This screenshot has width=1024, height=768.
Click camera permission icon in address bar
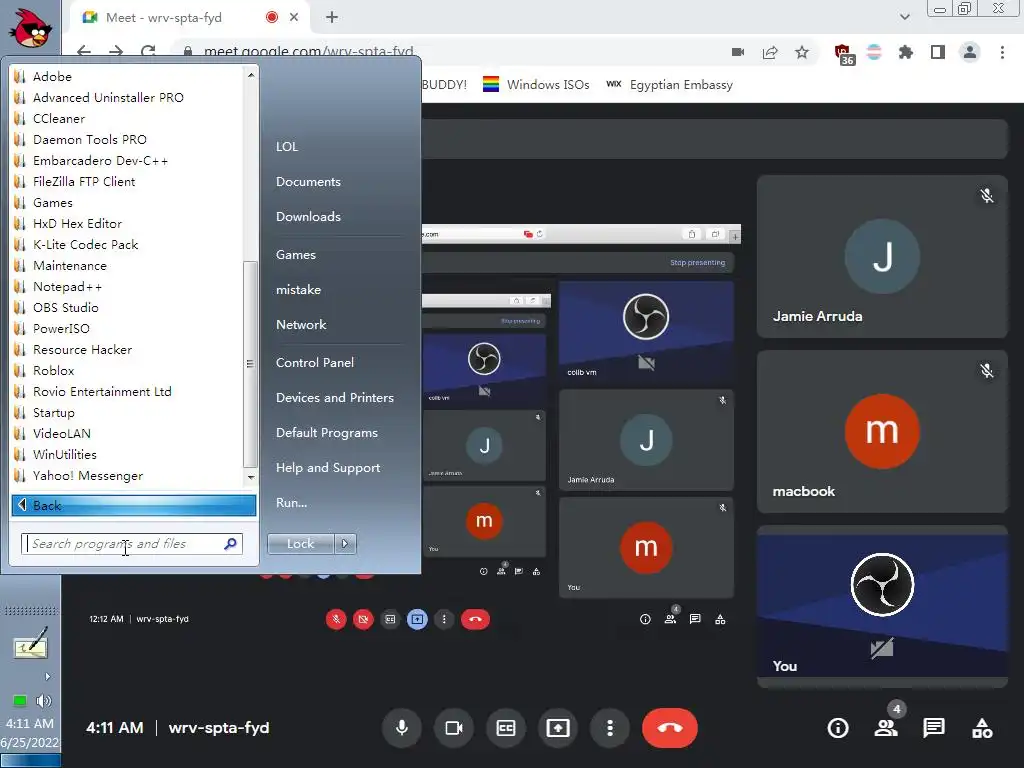point(738,52)
